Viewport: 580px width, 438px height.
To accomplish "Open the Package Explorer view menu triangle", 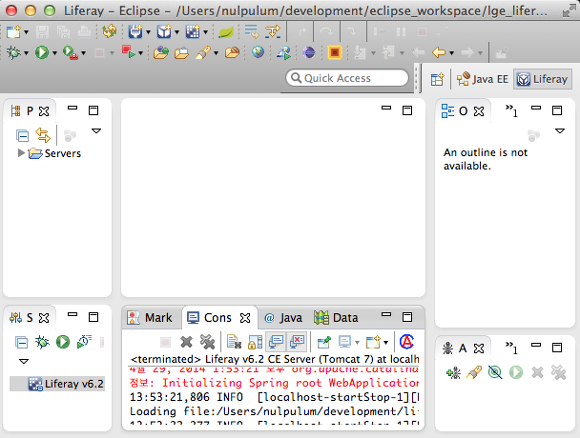I will point(96,131).
